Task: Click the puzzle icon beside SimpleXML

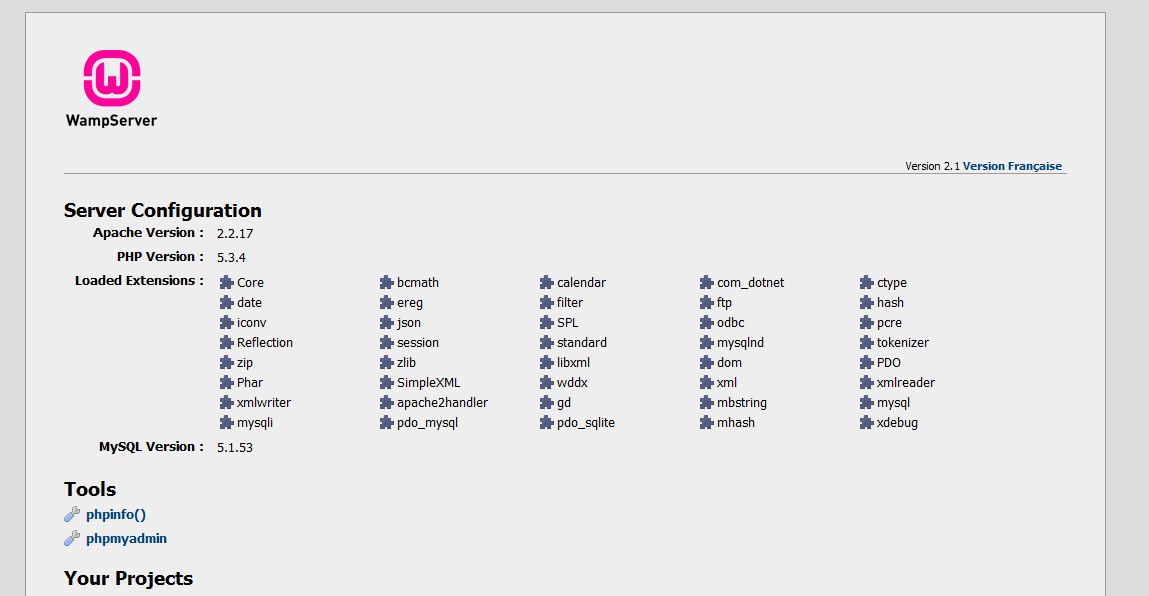Action: pyautogui.click(x=387, y=383)
